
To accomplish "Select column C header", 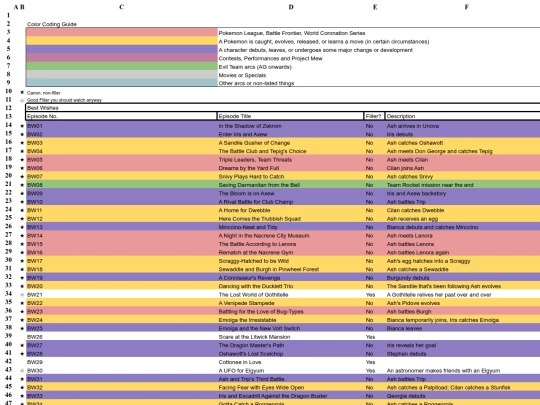I will 122,7.
